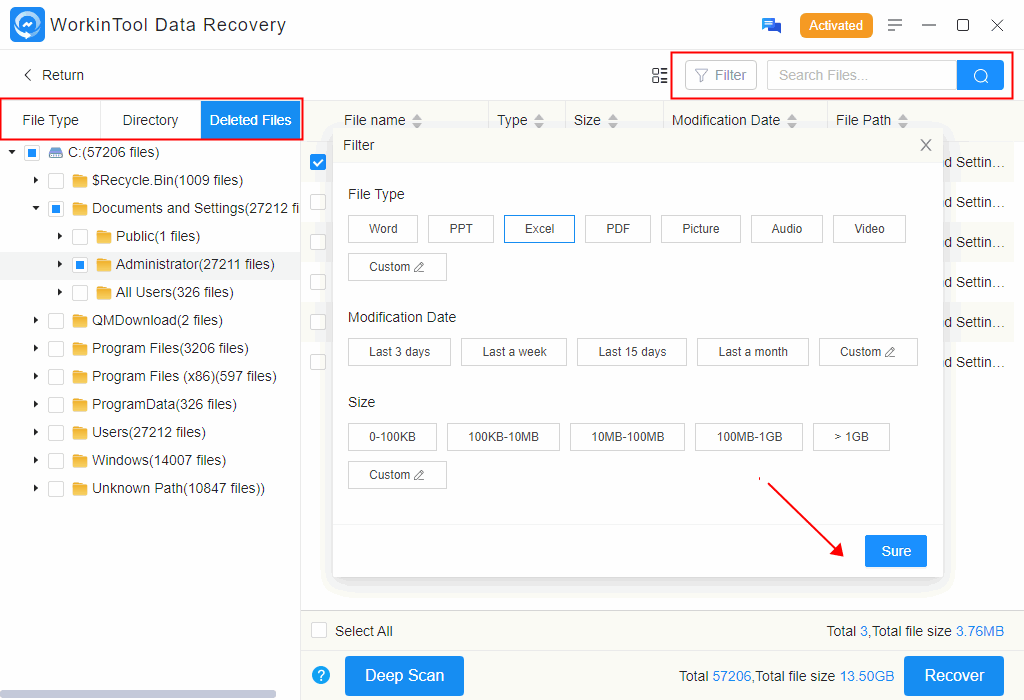Open the hamburger menu icon
The height and width of the screenshot is (700, 1024).
point(895,25)
